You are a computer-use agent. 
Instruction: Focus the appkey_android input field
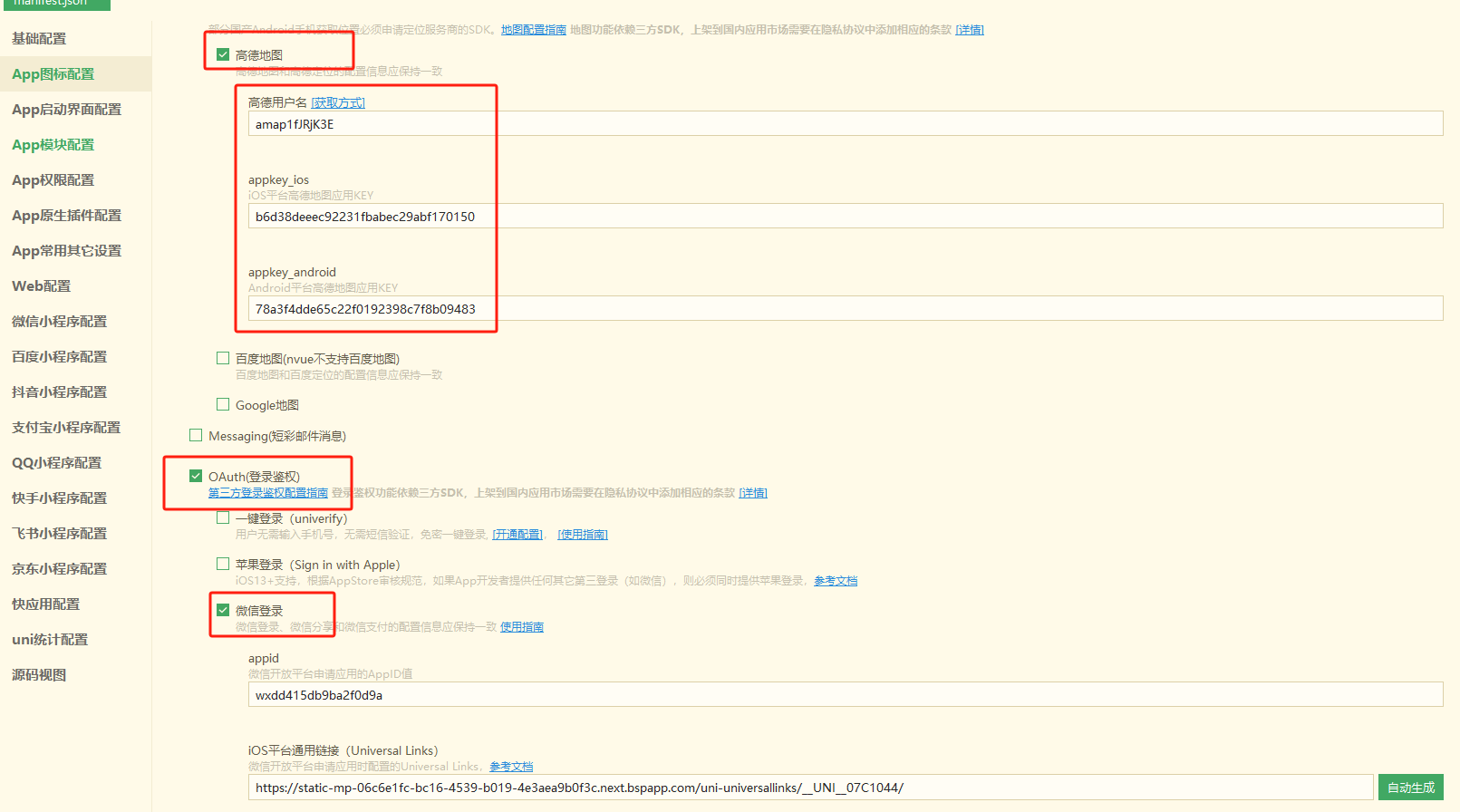(845, 309)
